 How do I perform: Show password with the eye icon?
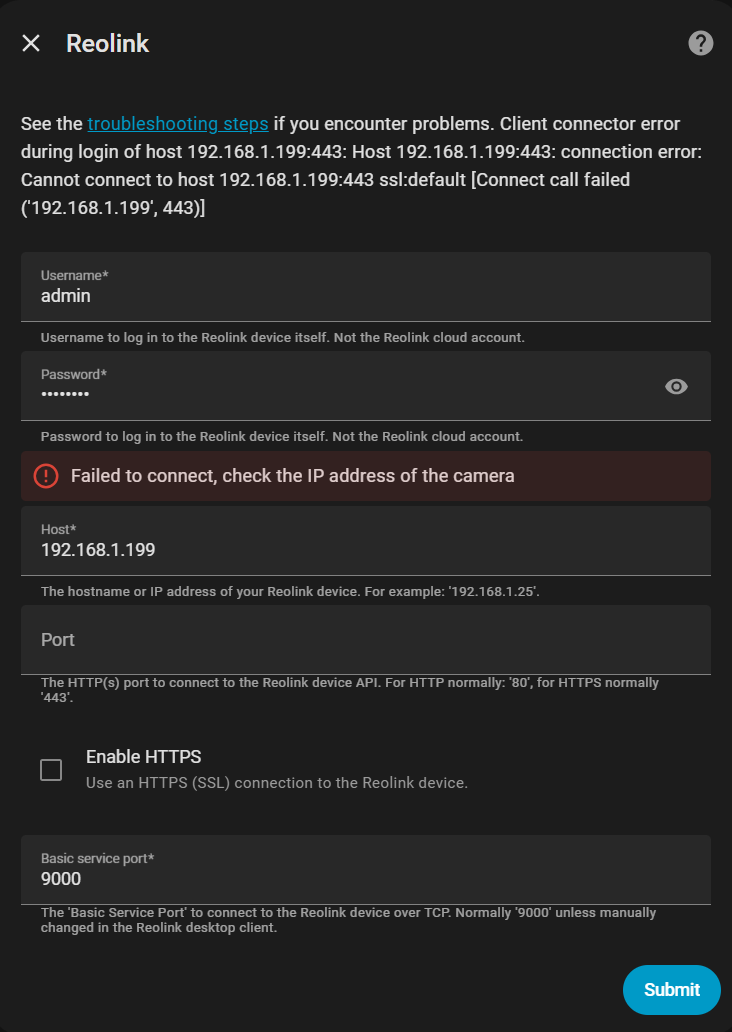point(677,386)
